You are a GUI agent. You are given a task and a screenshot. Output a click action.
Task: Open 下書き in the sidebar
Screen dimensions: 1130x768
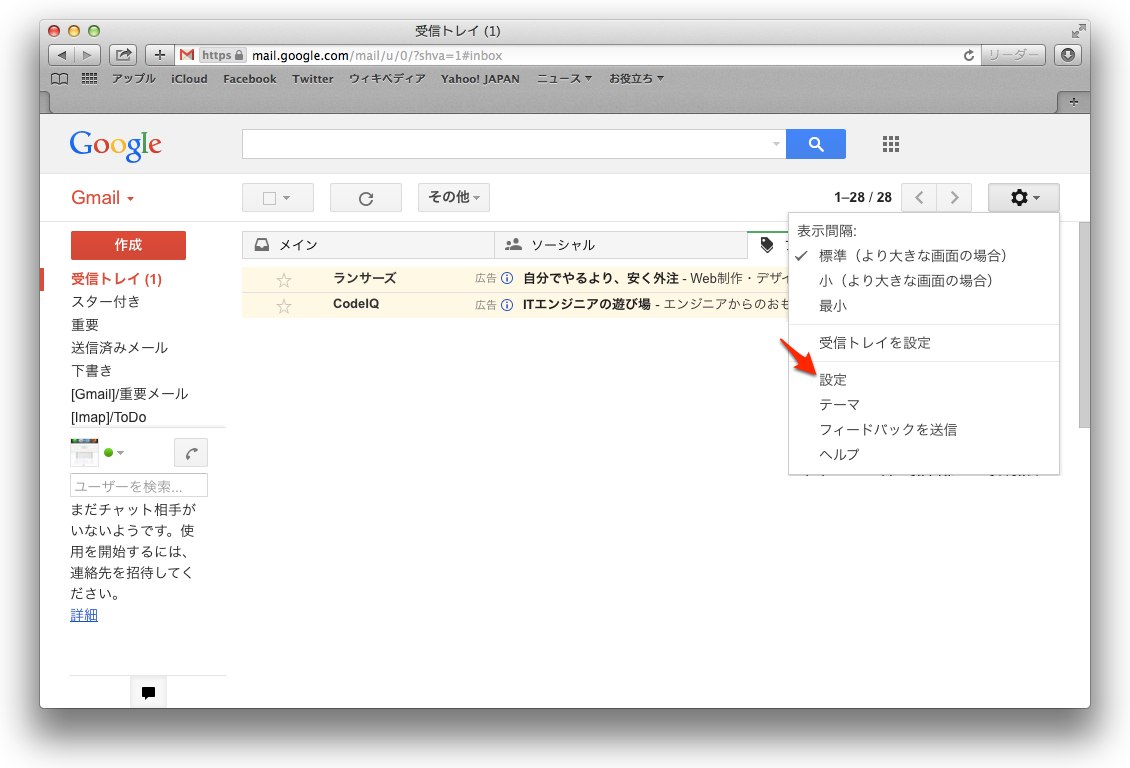[x=92, y=371]
